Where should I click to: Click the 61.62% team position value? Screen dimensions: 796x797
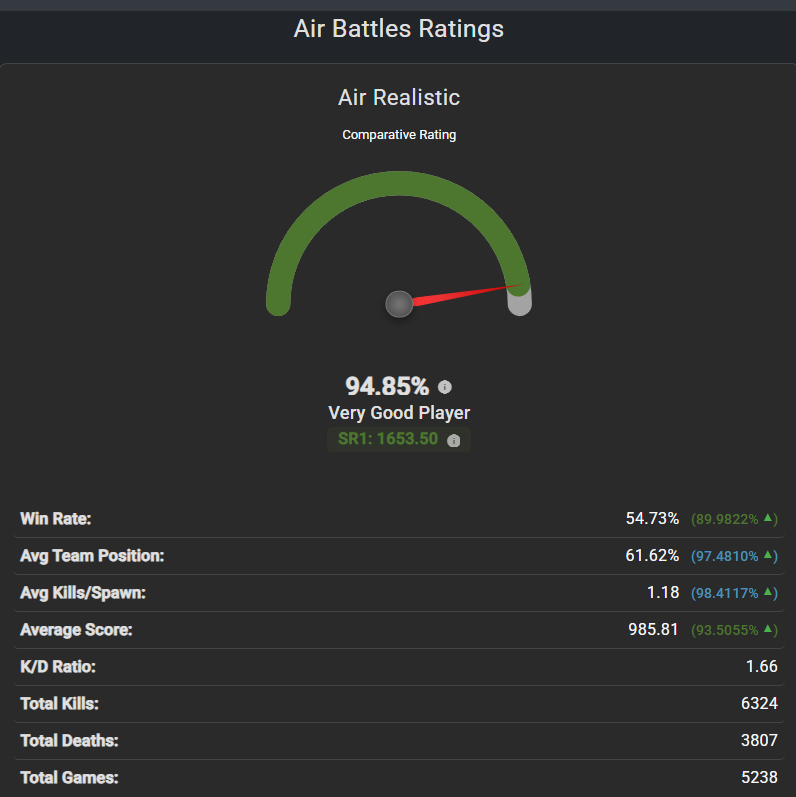[x=652, y=556]
